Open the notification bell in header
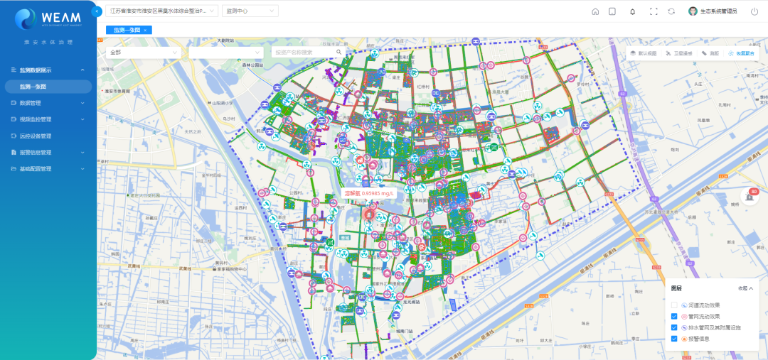This screenshot has height=360, width=768. 632,12
